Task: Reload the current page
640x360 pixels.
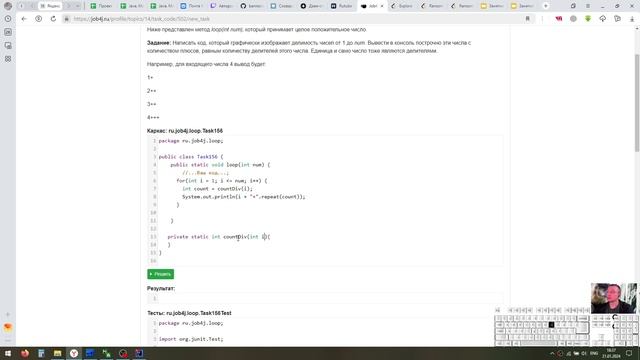Action: tap(53, 19)
